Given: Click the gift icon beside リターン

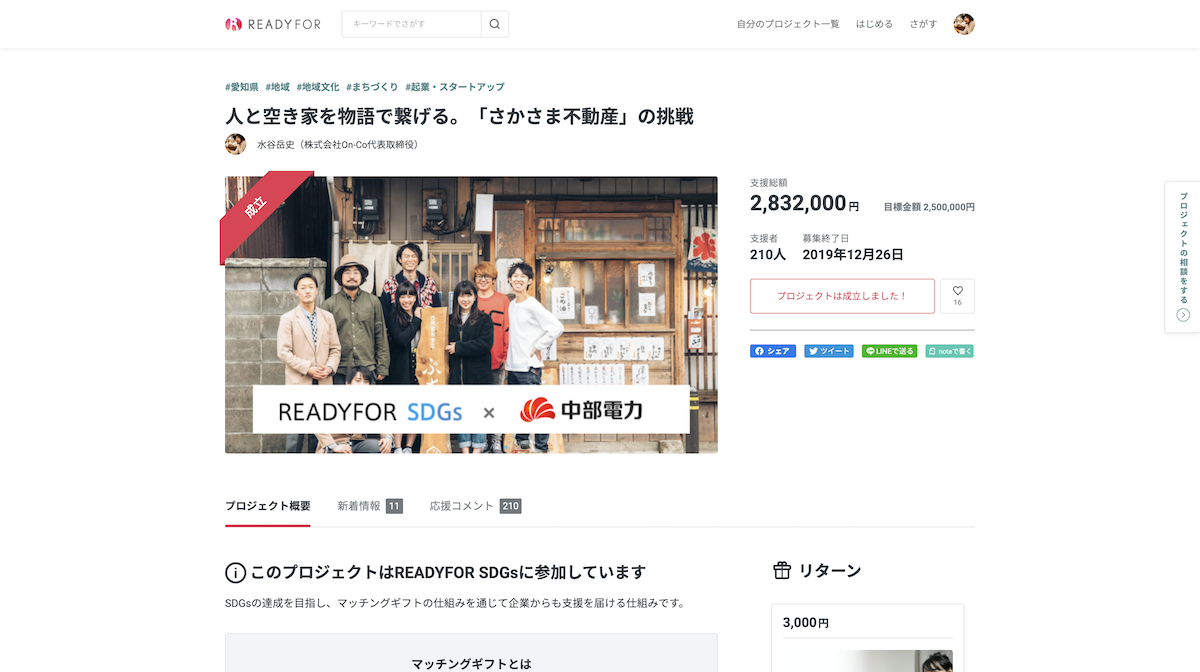Looking at the screenshot, I should tap(782, 571).
